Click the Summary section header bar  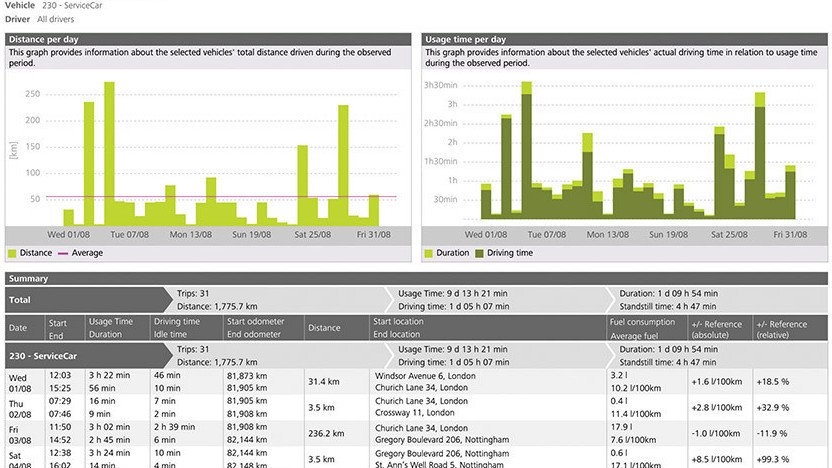(32, 279)
